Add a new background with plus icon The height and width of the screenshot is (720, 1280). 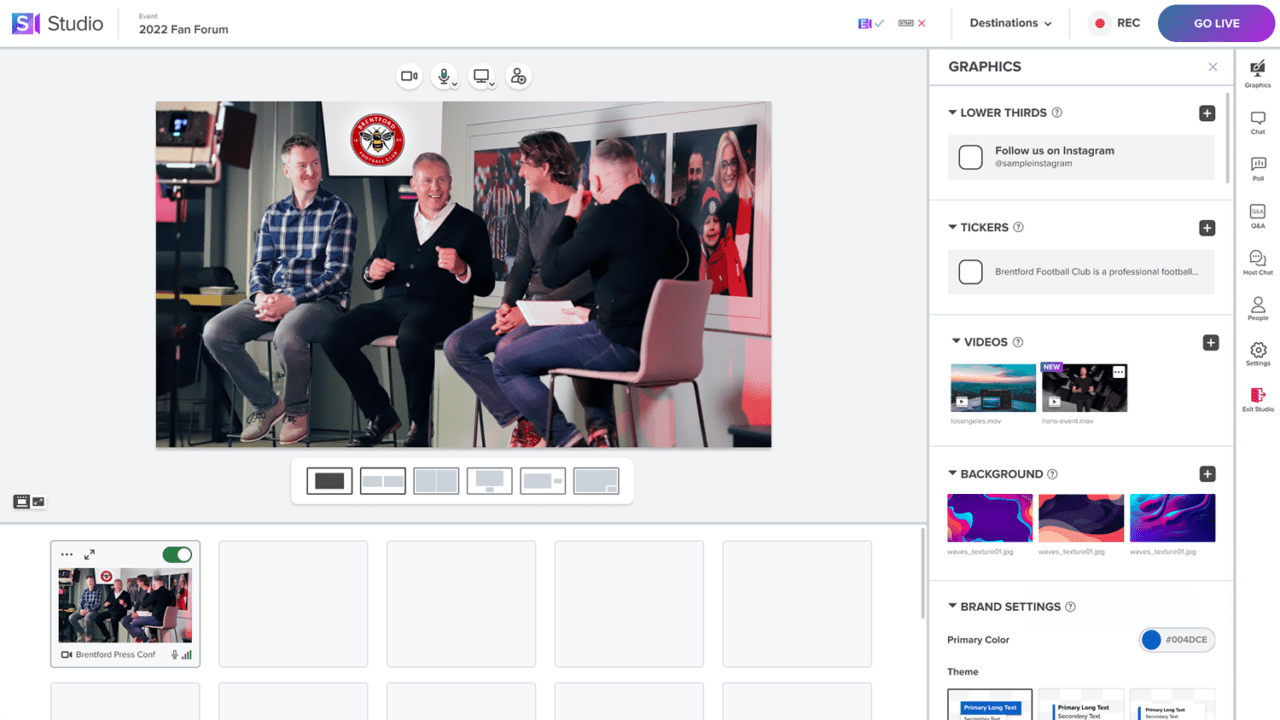coord(1207,474)
